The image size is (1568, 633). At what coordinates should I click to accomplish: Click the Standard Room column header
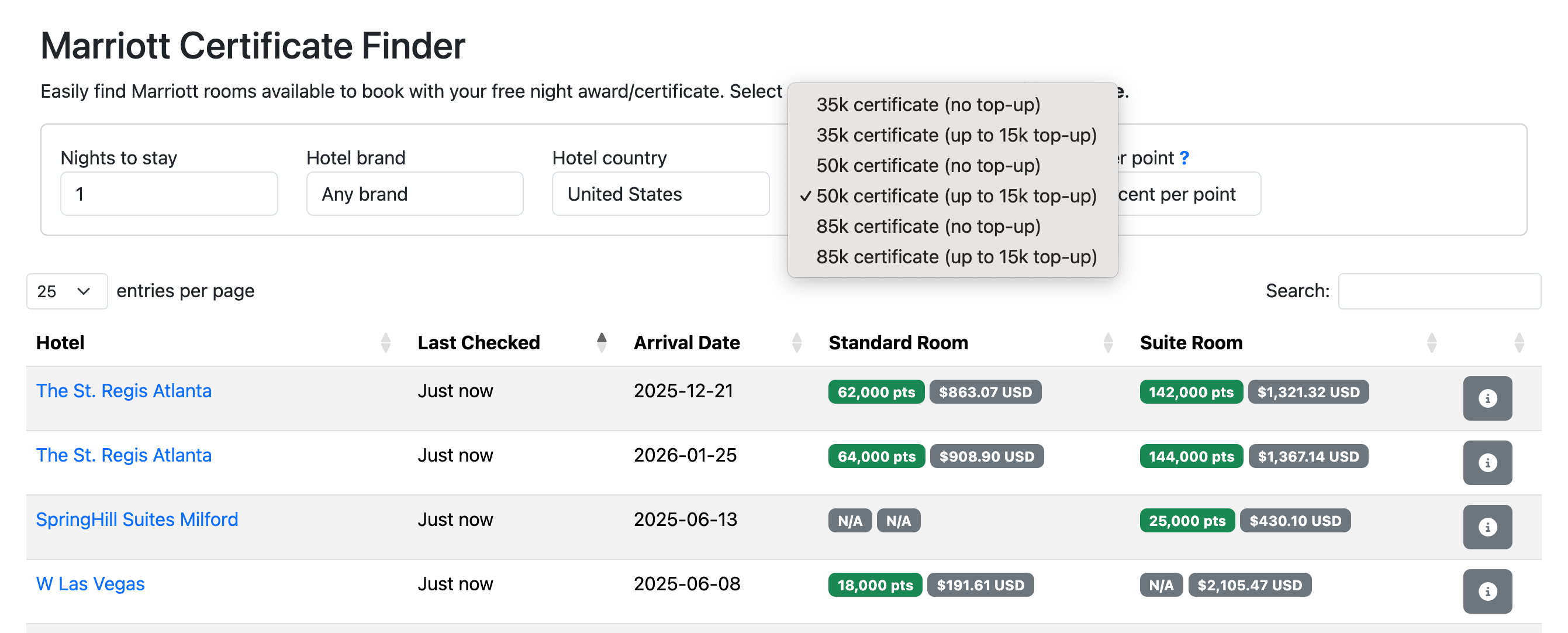click(898, 342)
